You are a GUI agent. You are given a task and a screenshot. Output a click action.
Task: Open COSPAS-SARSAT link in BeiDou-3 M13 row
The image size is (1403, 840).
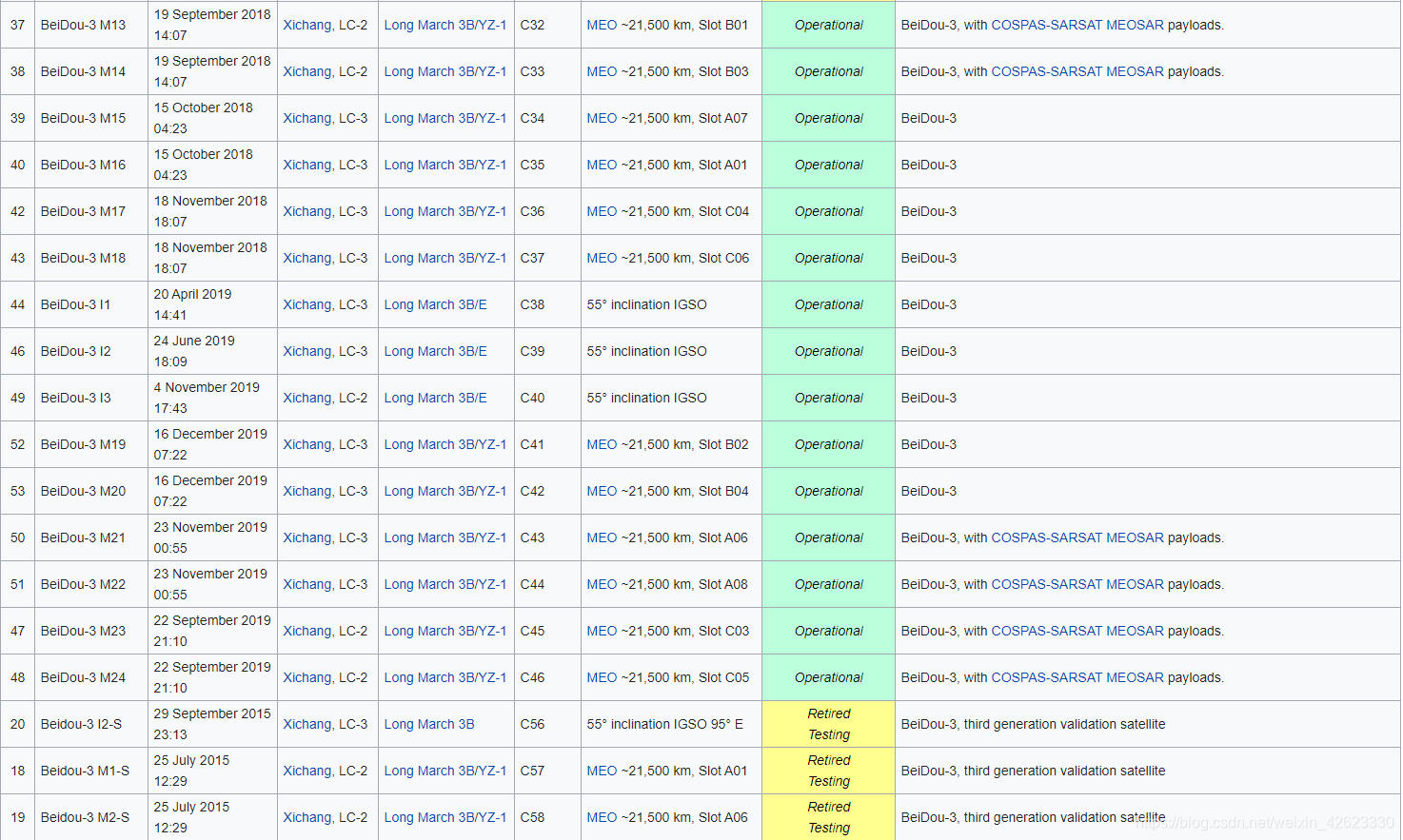[x=1046, y=25]
